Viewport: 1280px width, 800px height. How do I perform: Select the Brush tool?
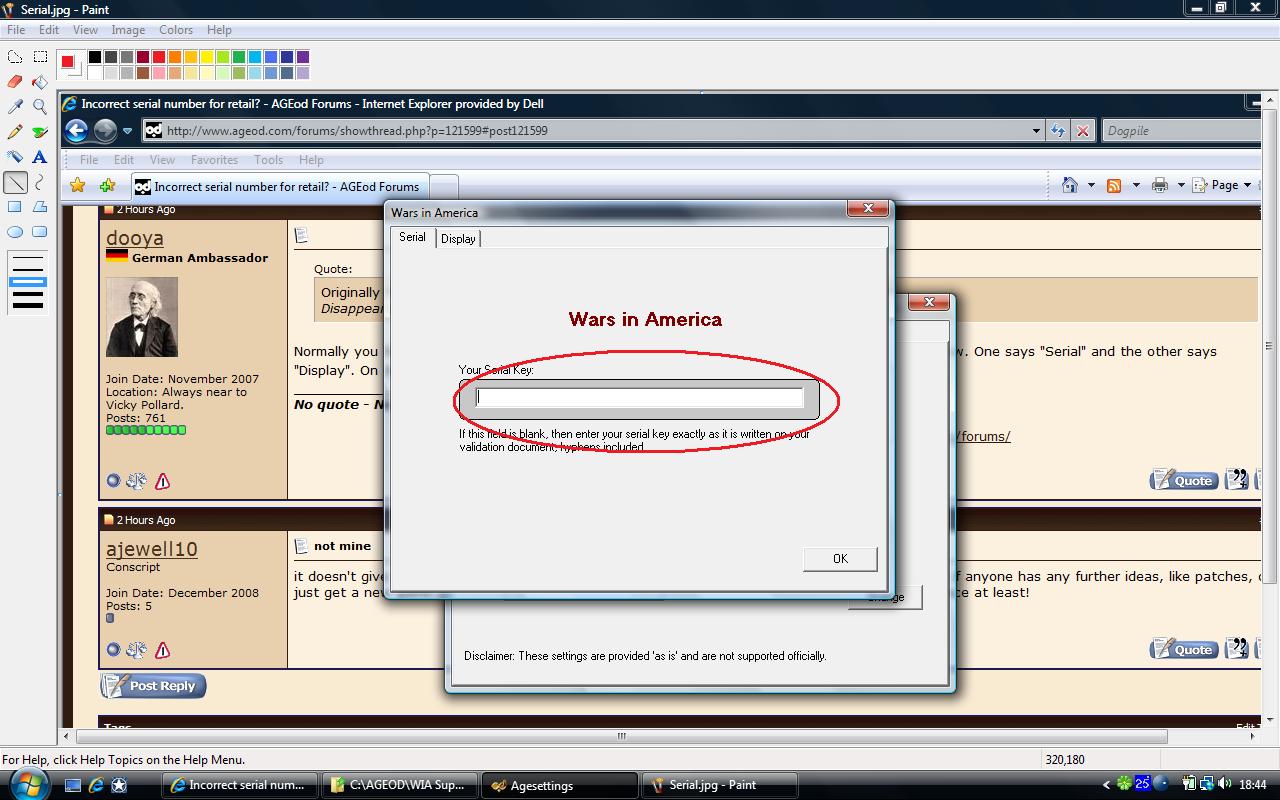click(40, 132)
